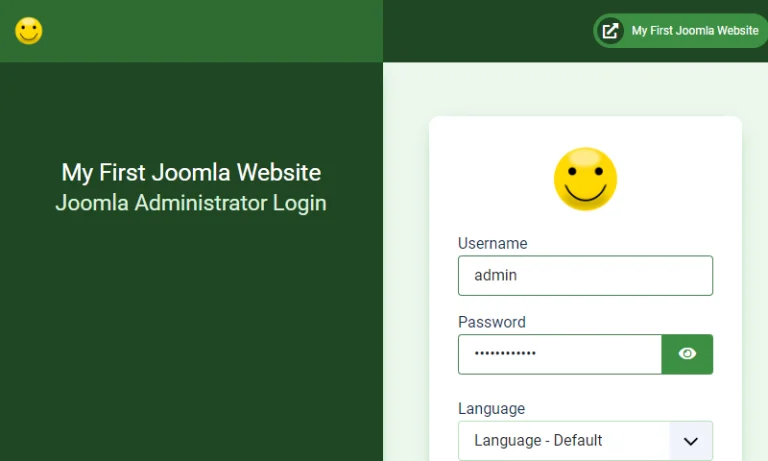Click the smiley logo in the header
Viewport: 768px width, 461px height.
(x=28, y=31)
